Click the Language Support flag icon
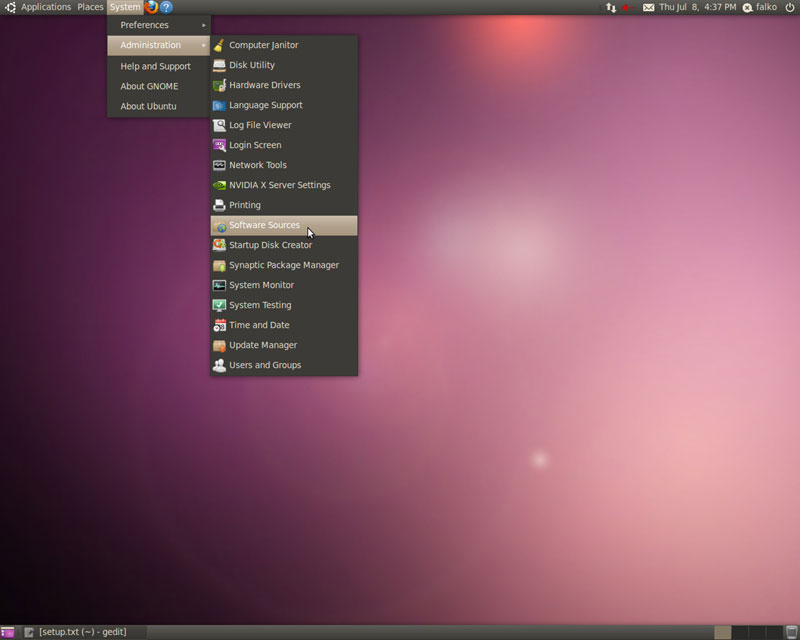This screenshot has height=640, width=800. click(219, 105)
